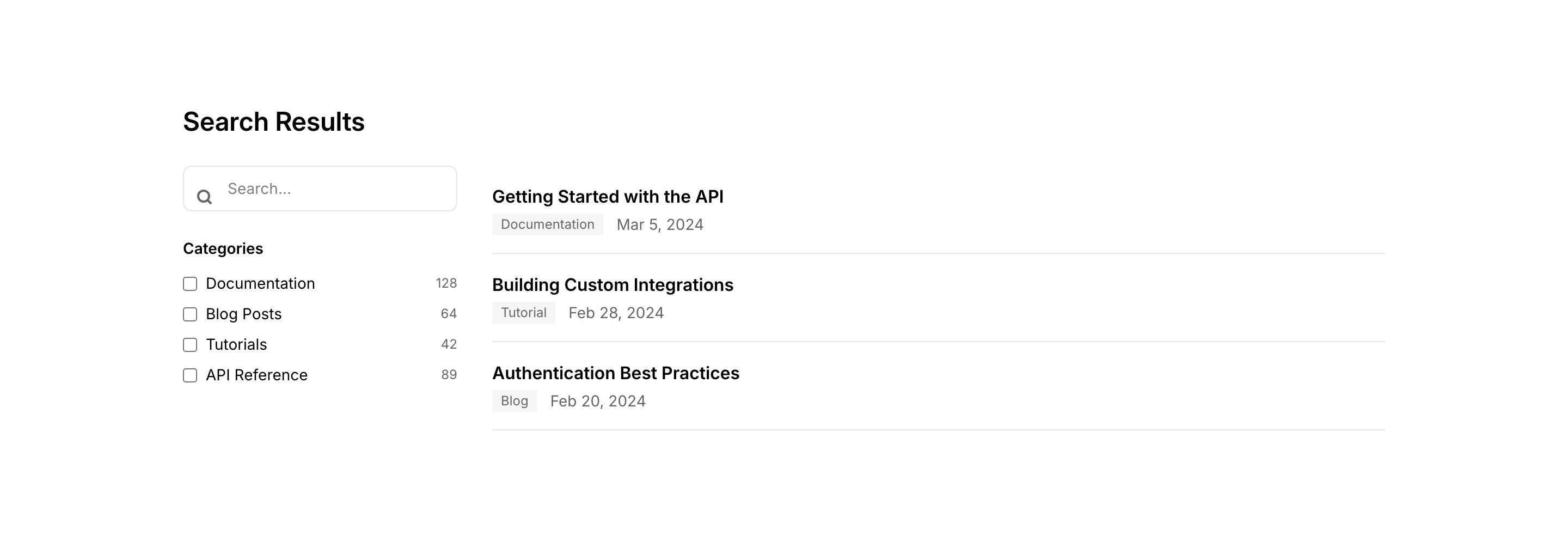Click the 64 count beside Blog Posts
Image resolution: width=1568 pixels, height=535 pixels.
point(449,314)
